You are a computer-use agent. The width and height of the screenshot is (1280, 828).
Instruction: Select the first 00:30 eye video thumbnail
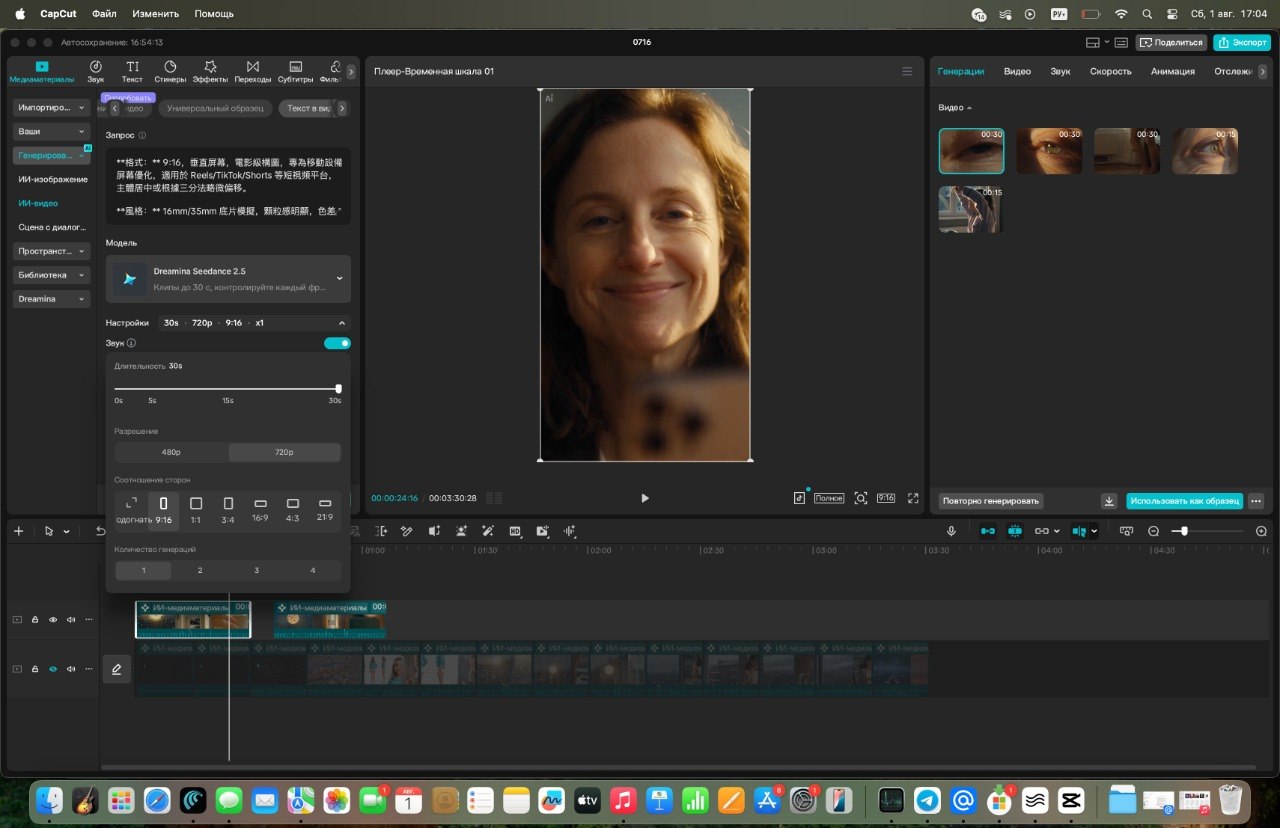(x=971, y=151)
